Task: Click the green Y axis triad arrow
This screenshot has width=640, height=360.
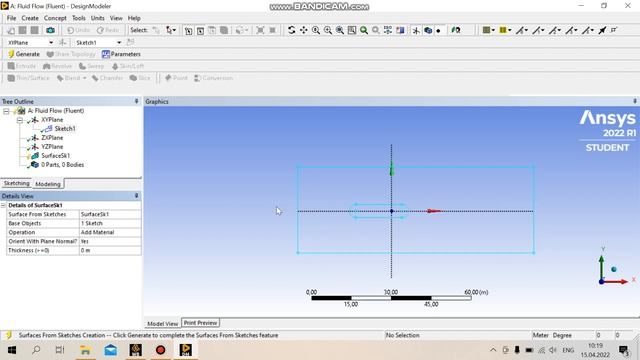Action: [x=601, y=266]
